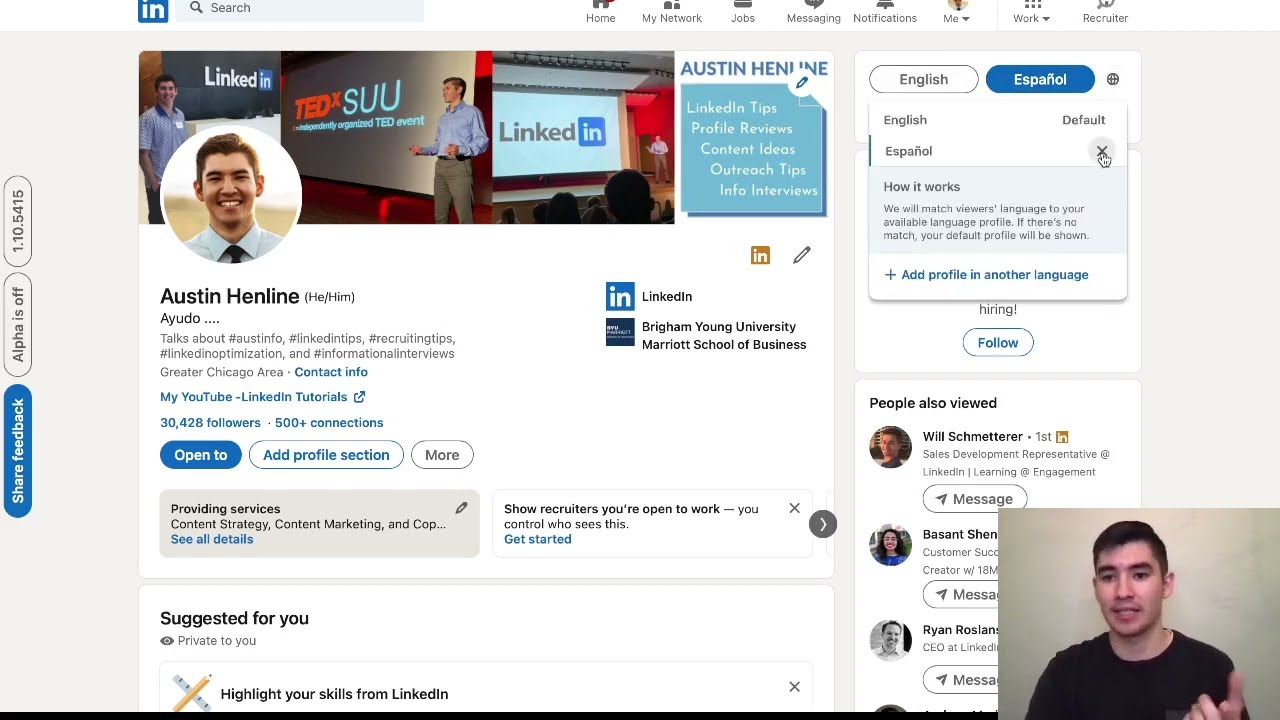Click Get started link

coord(538,539)
